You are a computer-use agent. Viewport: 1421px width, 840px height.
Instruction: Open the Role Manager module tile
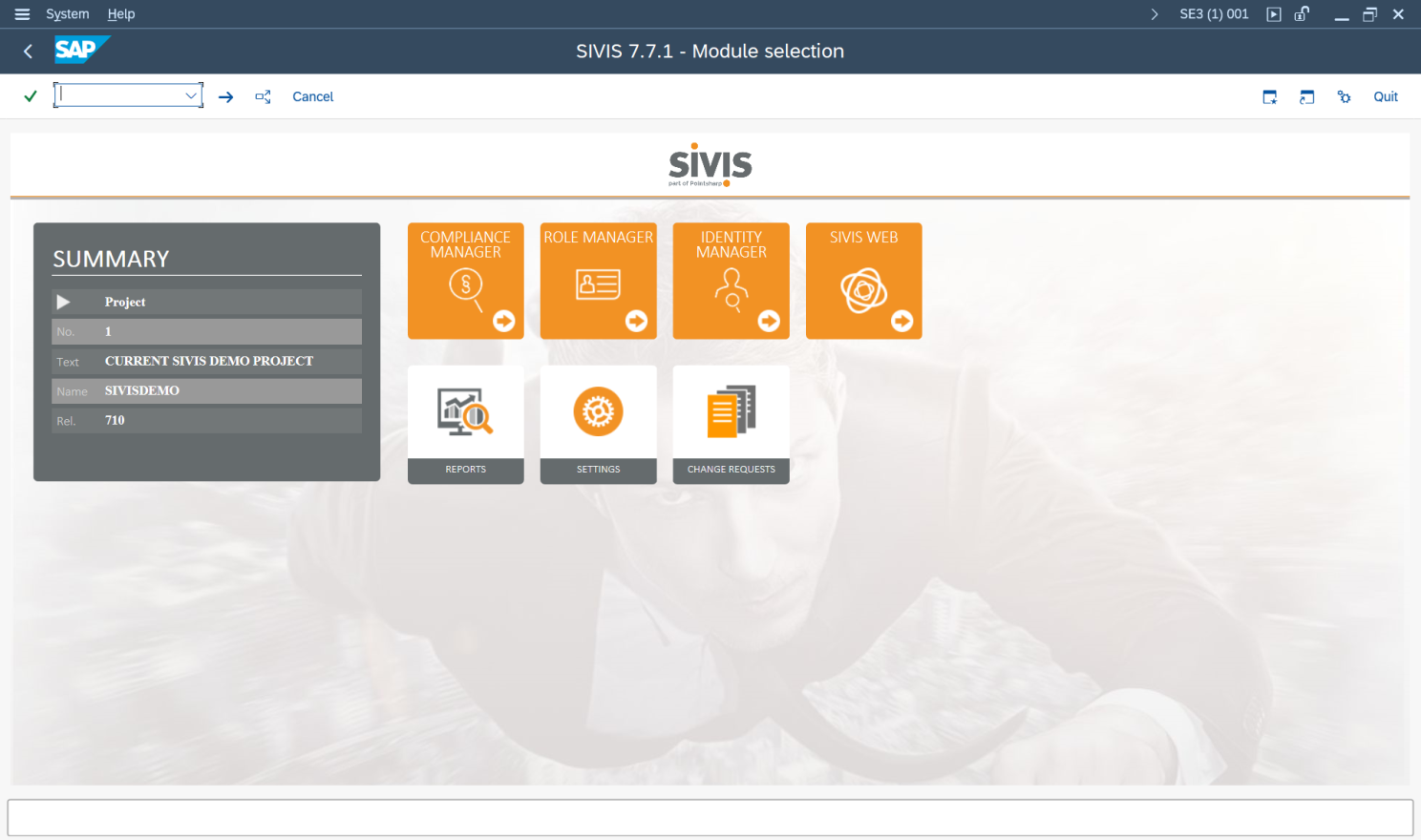(x=598, y=281)
